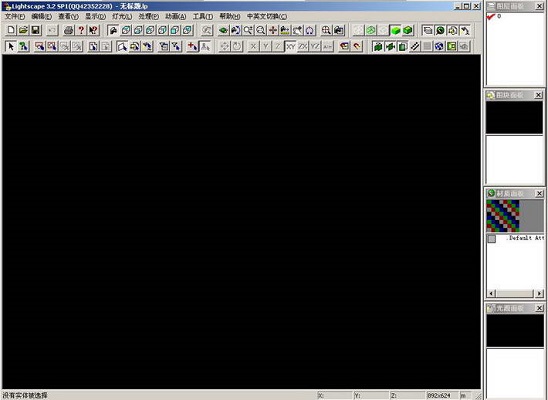The width and height of the screenshot is (548, 400).
Task: Click the materials panel's right scroll arrow
Action: [540, 293]
